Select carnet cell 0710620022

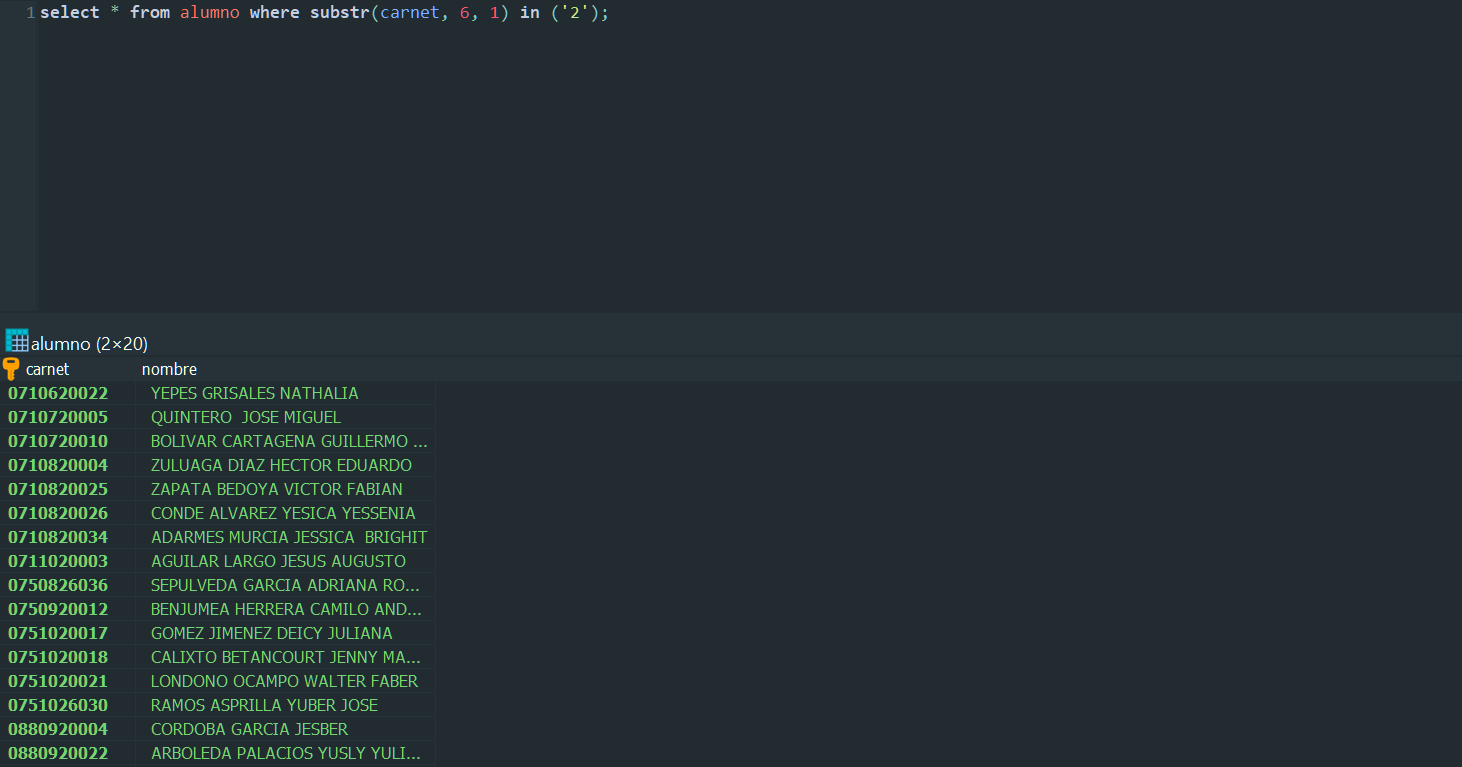click(x=58, y=393)
